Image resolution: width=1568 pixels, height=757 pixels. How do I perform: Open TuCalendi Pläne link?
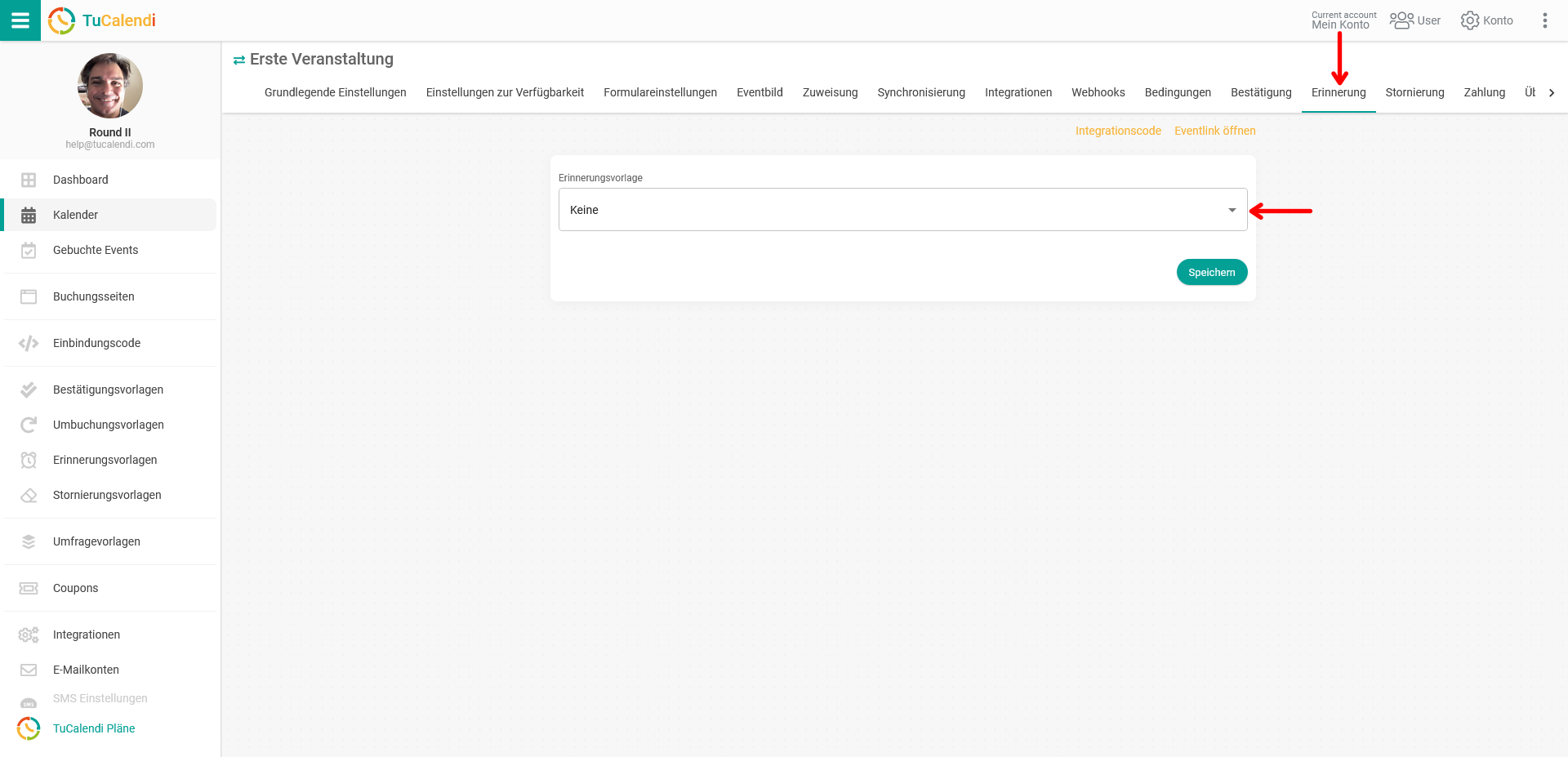click(x=94, y=728)
